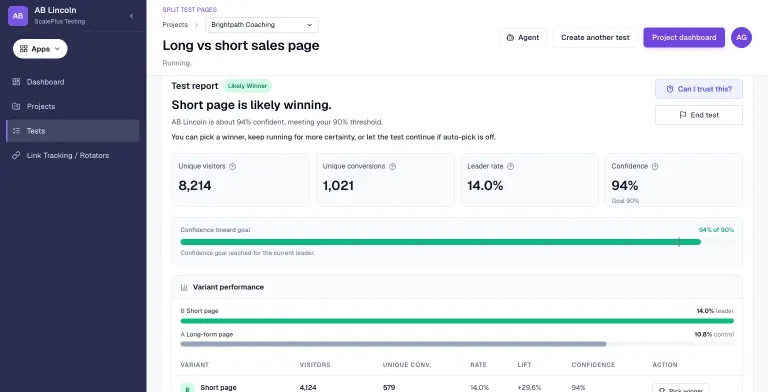
Task: Click the Variant performance chart icon
Action: [184, 287]
